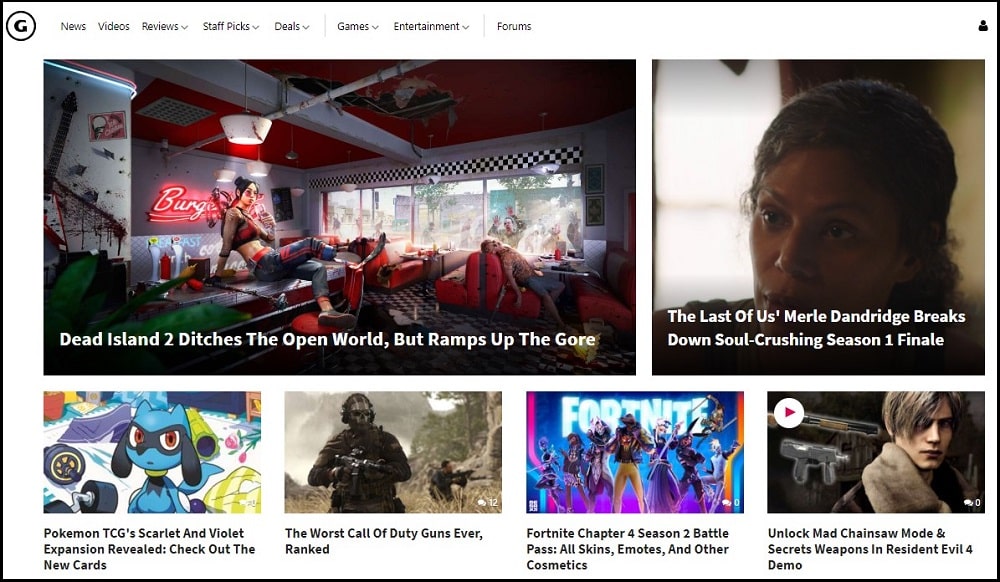Go to the News section
The height and width of the screenshot is (582, 1000).
(73, 26)
